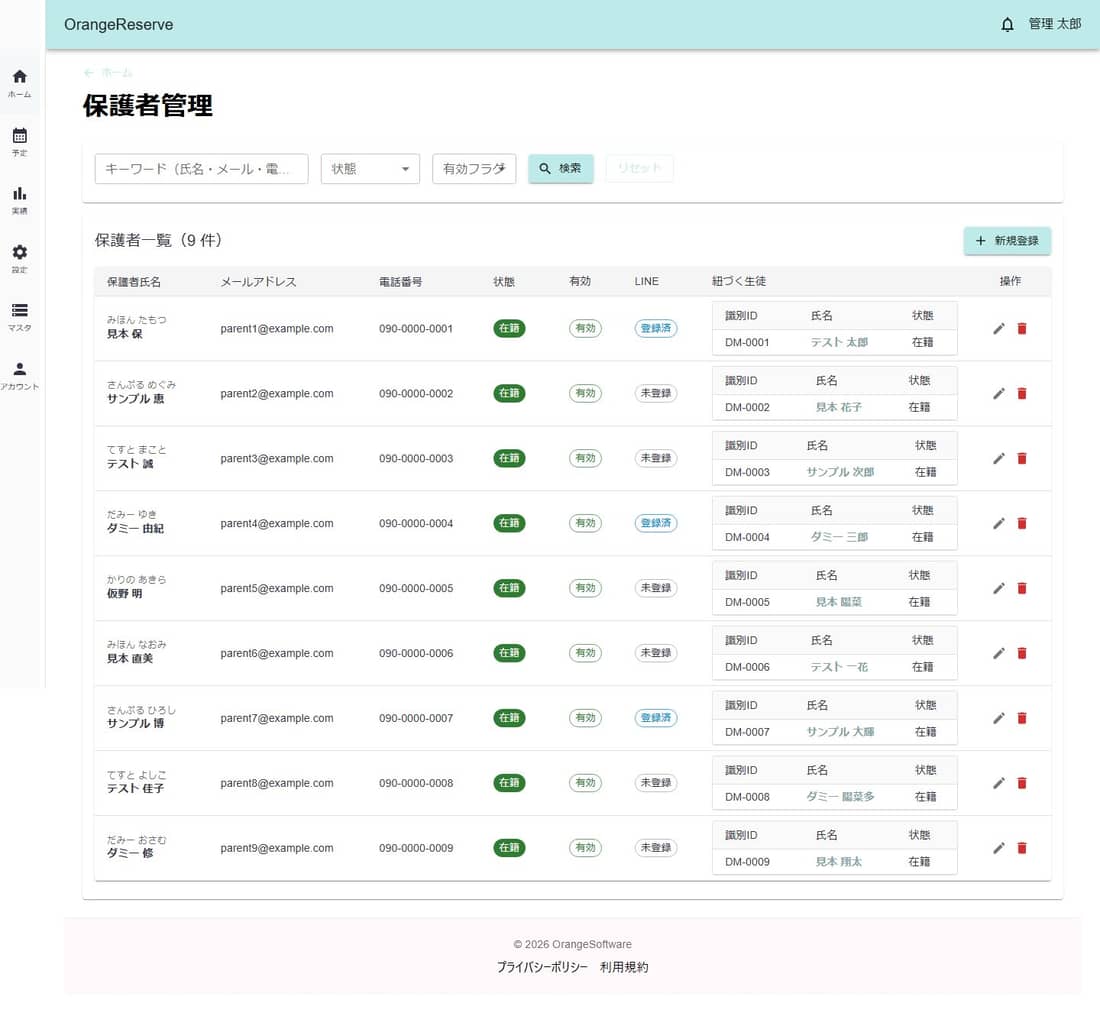Click the 登録済 LINE chip for parent7@example.com
1100x1013 pixels.
point(656,718)
